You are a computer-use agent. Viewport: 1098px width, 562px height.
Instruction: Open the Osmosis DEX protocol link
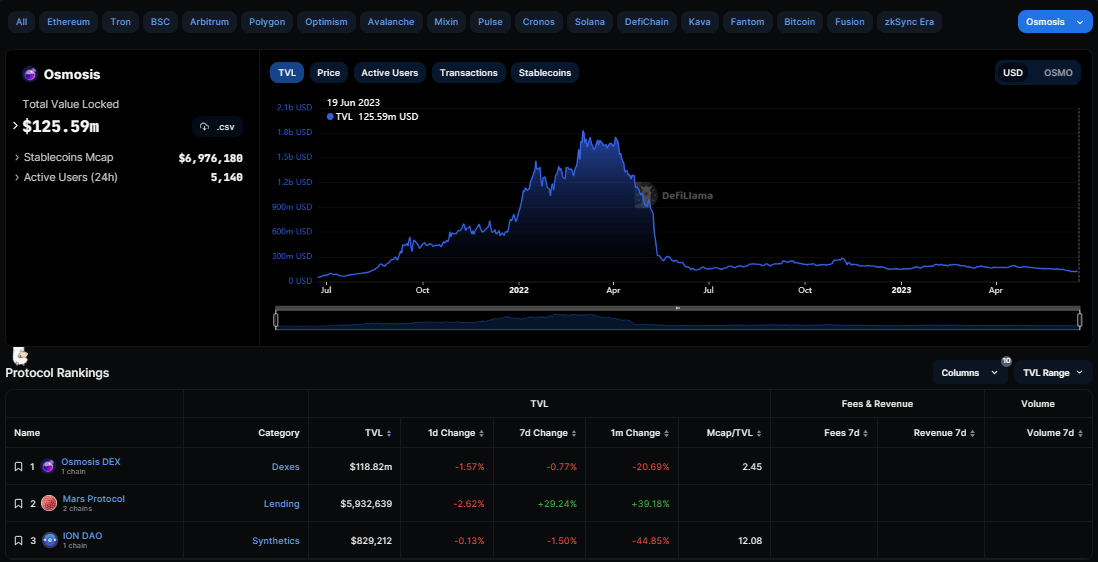coord(90,461)
